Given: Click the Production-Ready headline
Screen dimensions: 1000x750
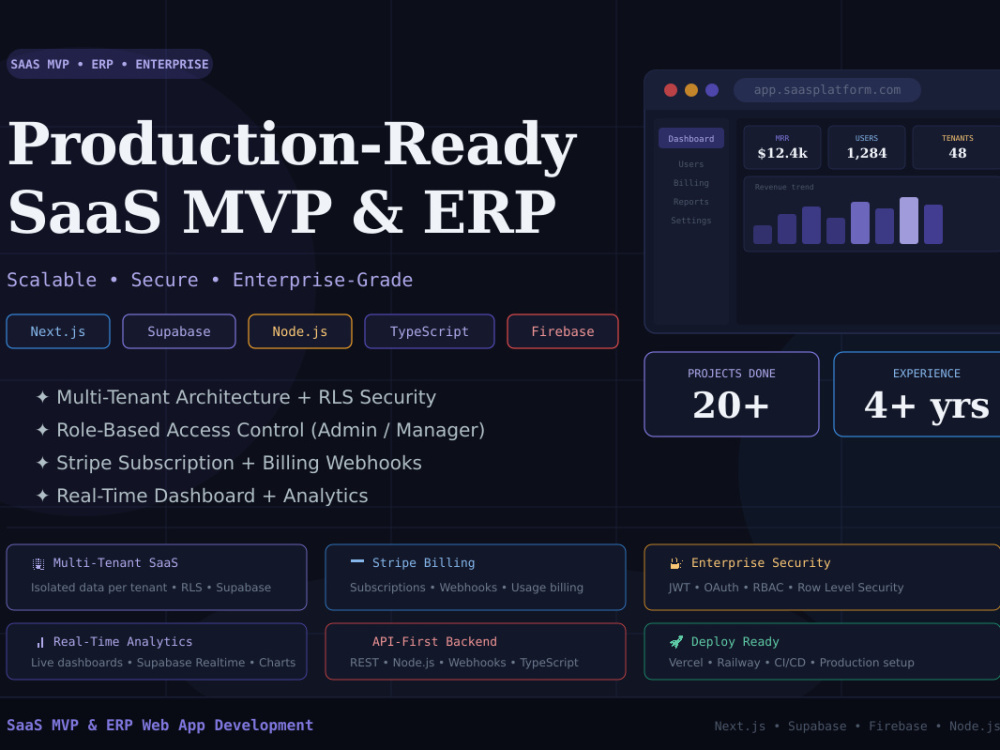Looking at the screenshot, I should coord(293,146).
